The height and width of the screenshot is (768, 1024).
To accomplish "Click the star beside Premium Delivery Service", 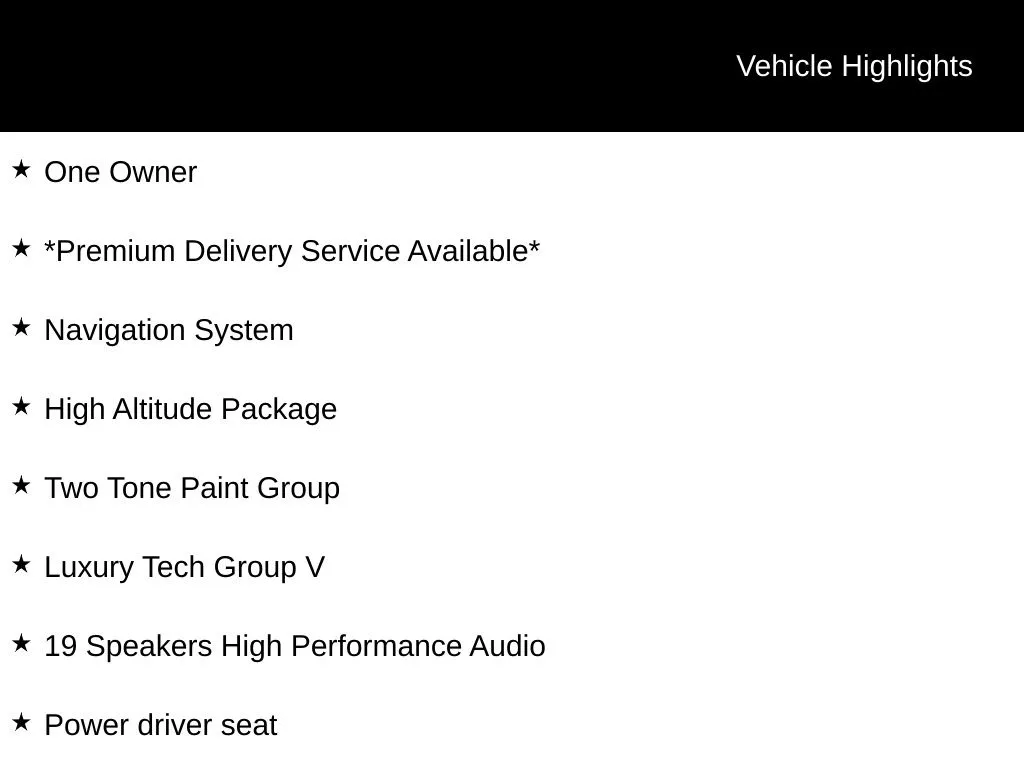I will click(x=21, y=248).
